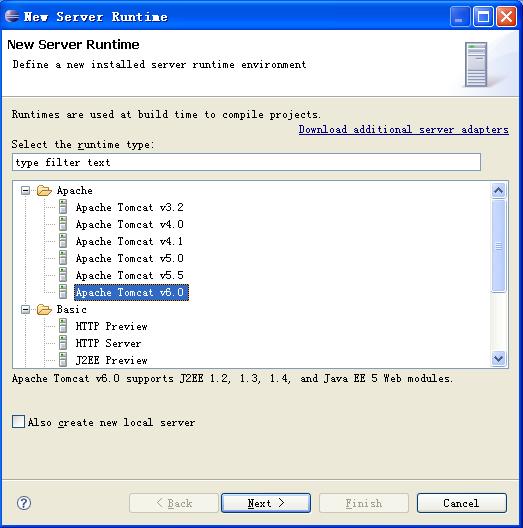Image resolution: width=523 pixels, height=528 pixels.
Task: Select Apache Tomcat v4.1 runtime
Action: 130,241
